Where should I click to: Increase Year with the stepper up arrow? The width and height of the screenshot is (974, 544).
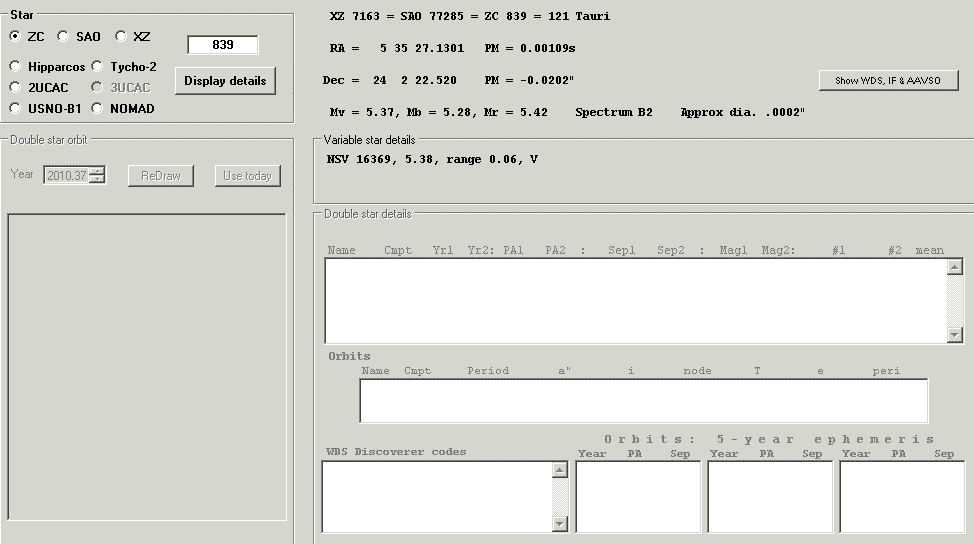click(97, 171)
